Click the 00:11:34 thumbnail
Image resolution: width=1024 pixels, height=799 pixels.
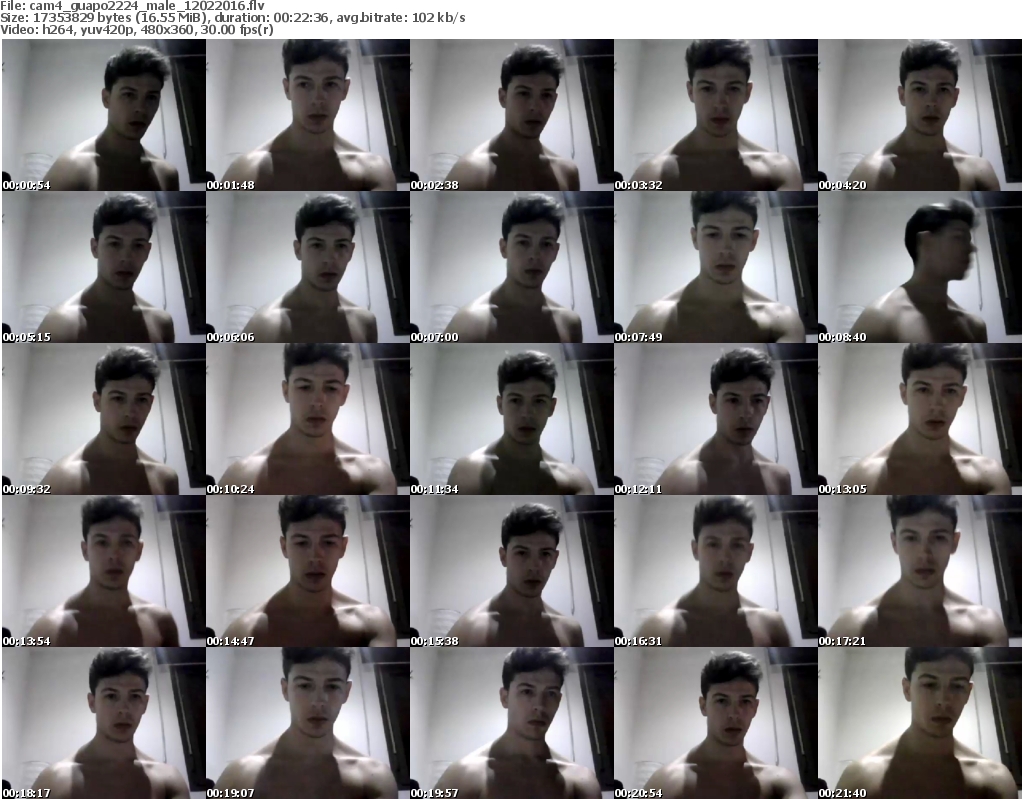pyautogui.click(x=511, y=419)
